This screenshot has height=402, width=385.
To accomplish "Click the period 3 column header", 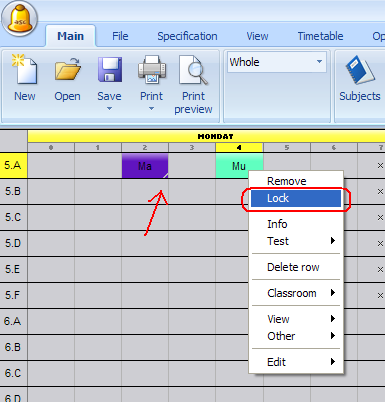I will [192, 147].
